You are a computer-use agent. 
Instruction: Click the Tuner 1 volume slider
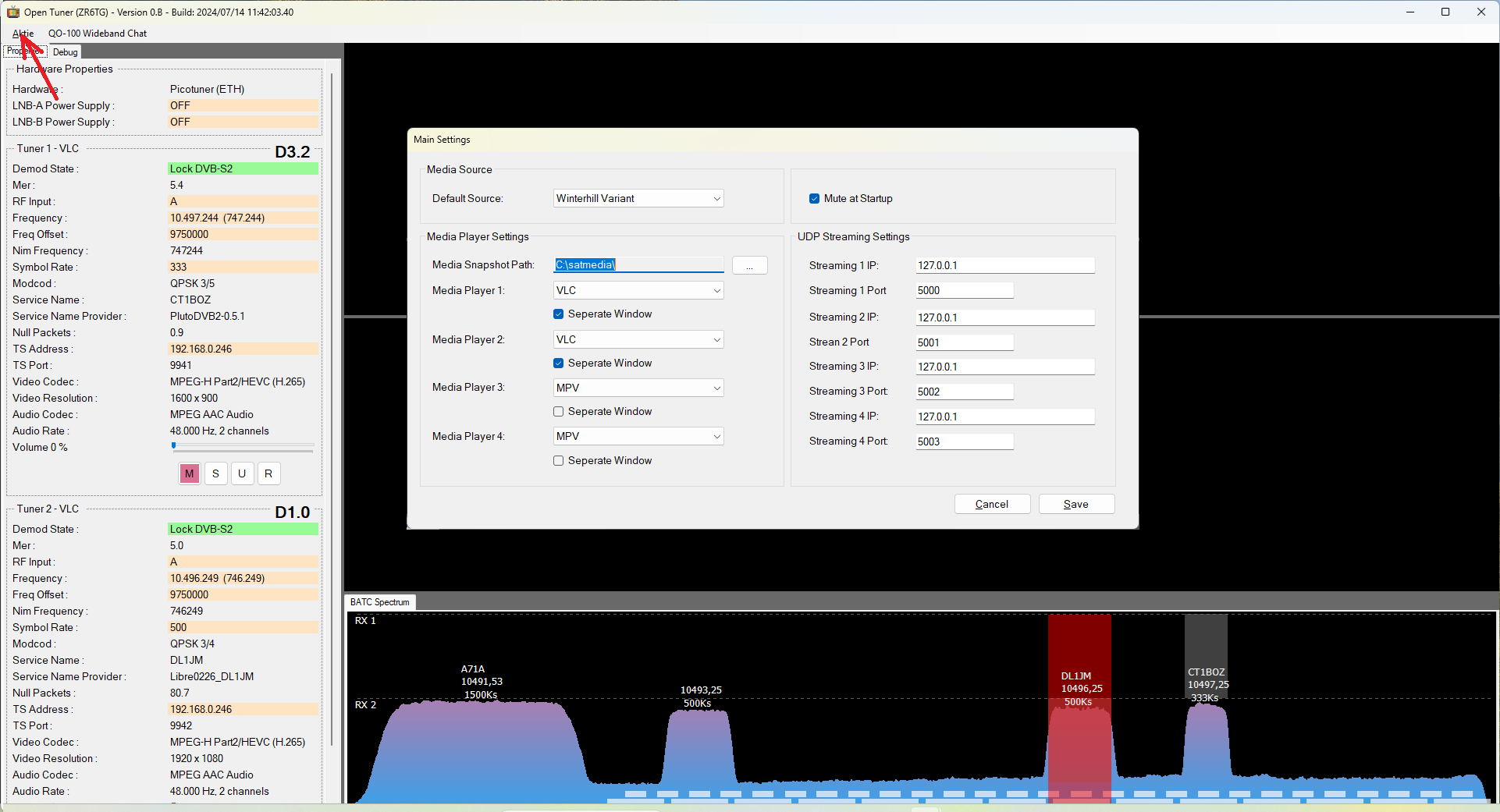[243, 447]
